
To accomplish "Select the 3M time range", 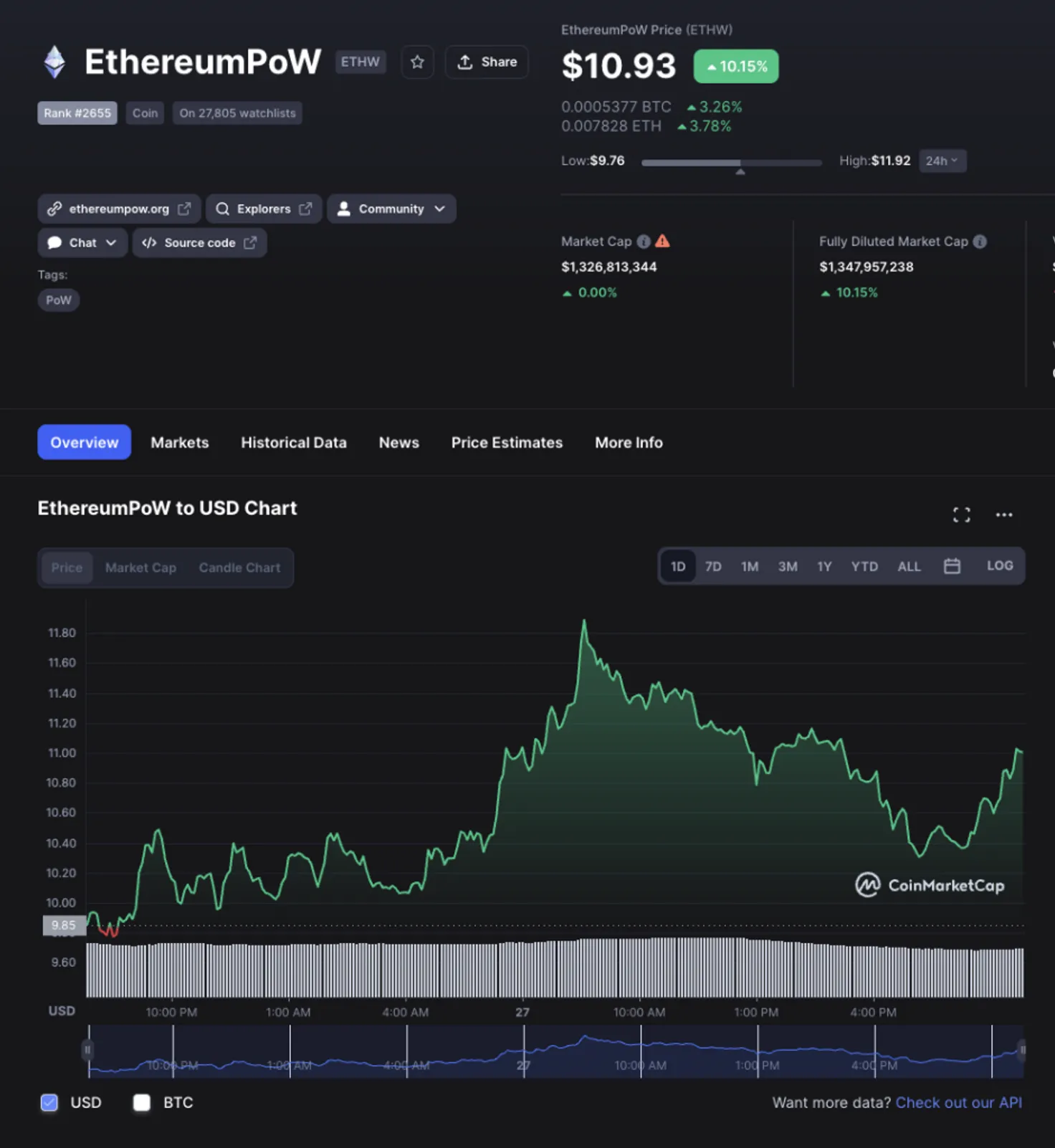I will point(788,567).
